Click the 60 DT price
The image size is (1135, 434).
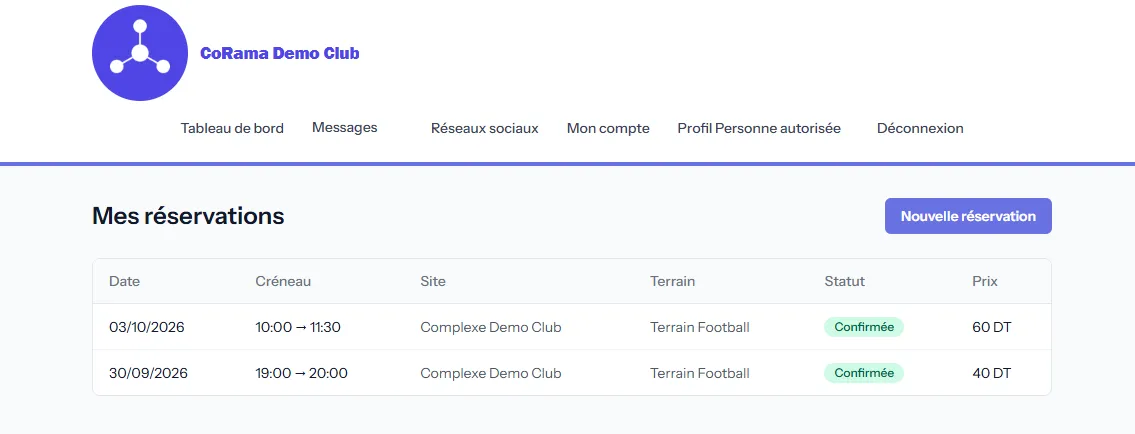pyautogui.click(x=992, y=327)
